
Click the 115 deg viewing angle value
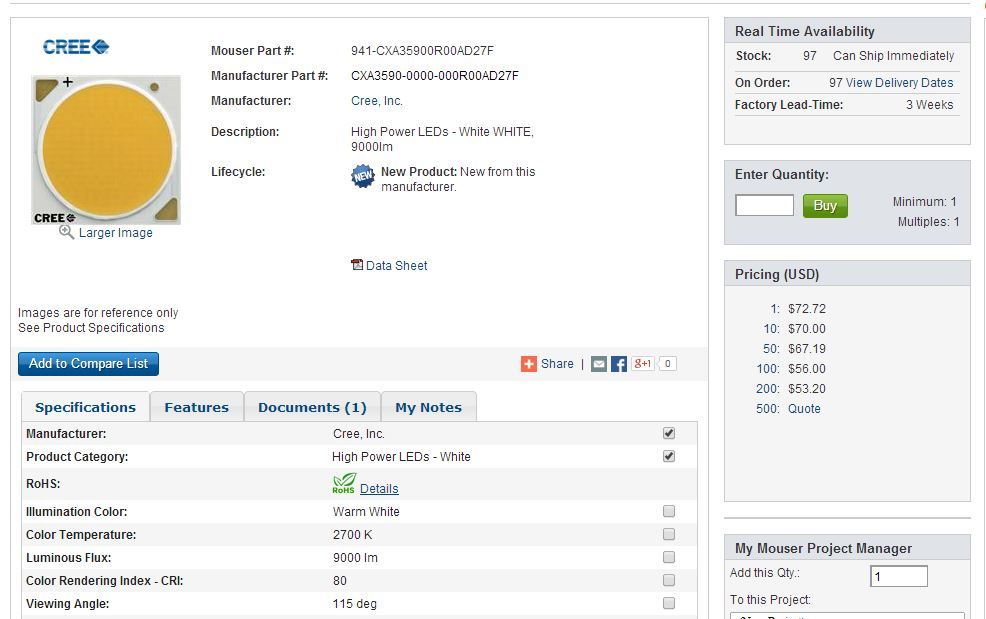[355, 604]
